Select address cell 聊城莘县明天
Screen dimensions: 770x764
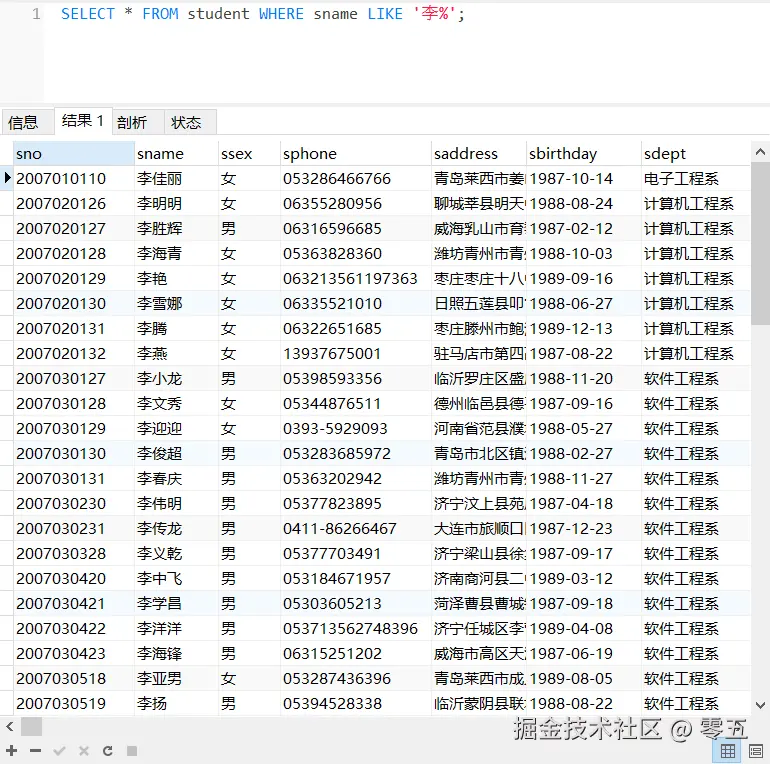tap(479, 203)
